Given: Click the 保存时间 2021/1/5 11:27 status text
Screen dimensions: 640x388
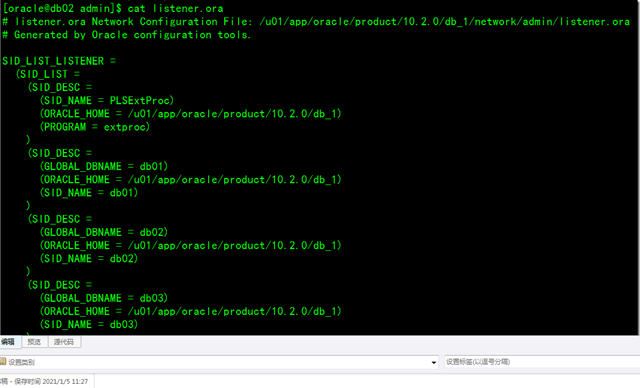Looking at the screenshot, I should tap(51, 381).
